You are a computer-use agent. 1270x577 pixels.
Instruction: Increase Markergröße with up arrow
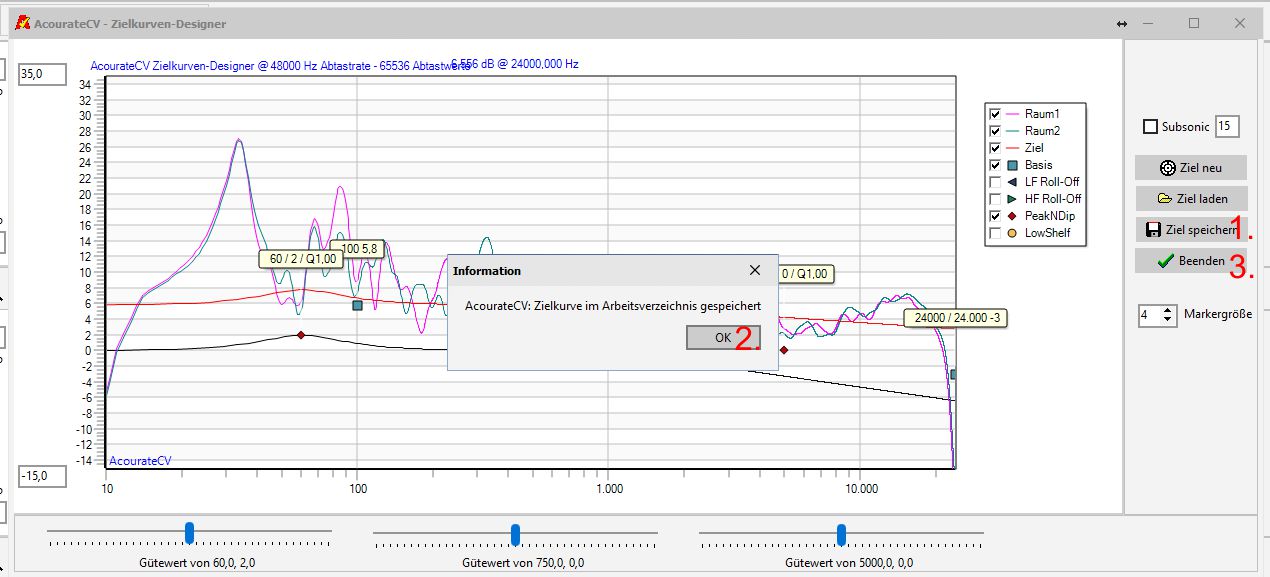[x=1167, y=311]
